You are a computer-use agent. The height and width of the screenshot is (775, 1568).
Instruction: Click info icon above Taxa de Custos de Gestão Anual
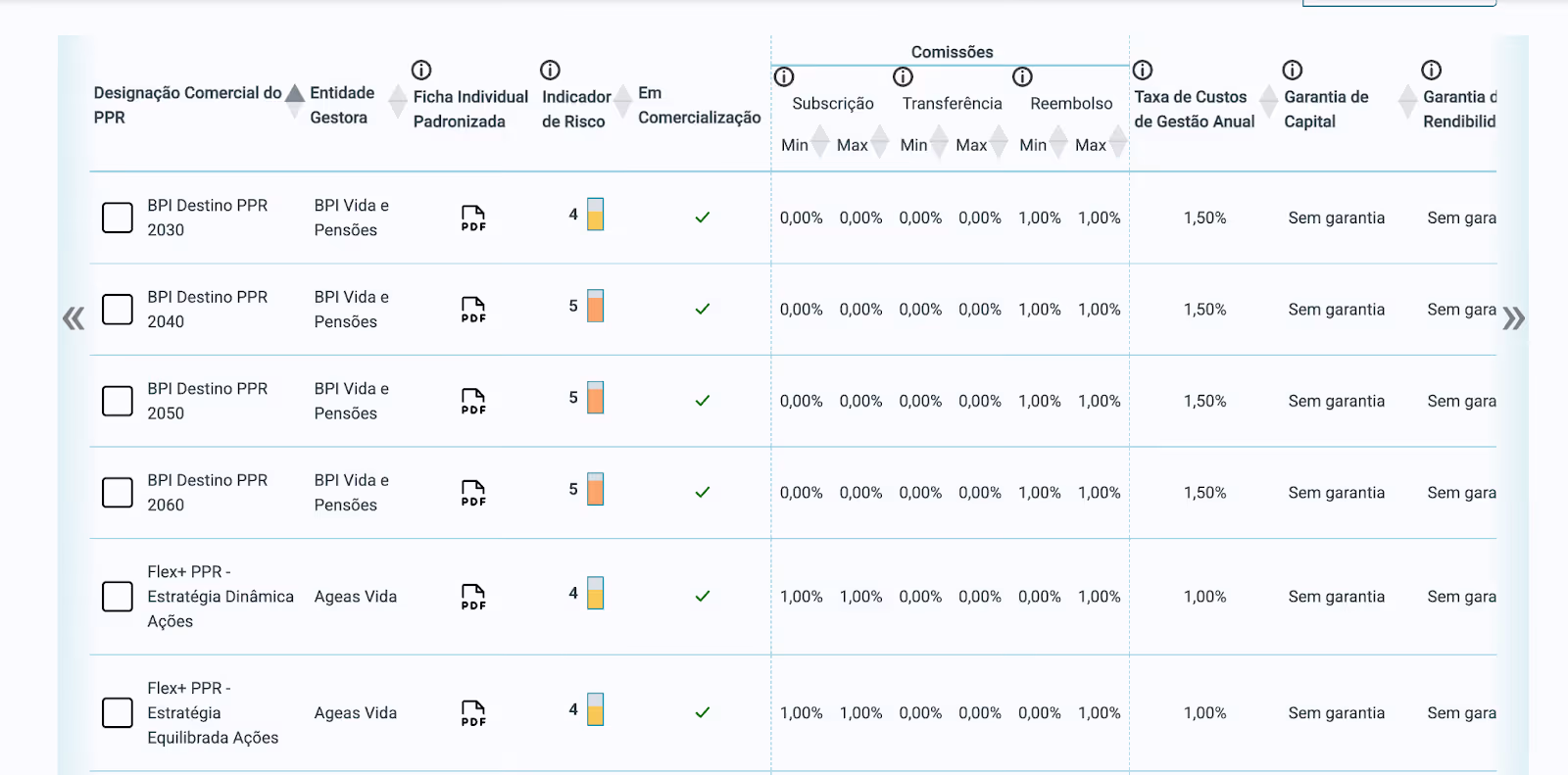point(1143,70)
